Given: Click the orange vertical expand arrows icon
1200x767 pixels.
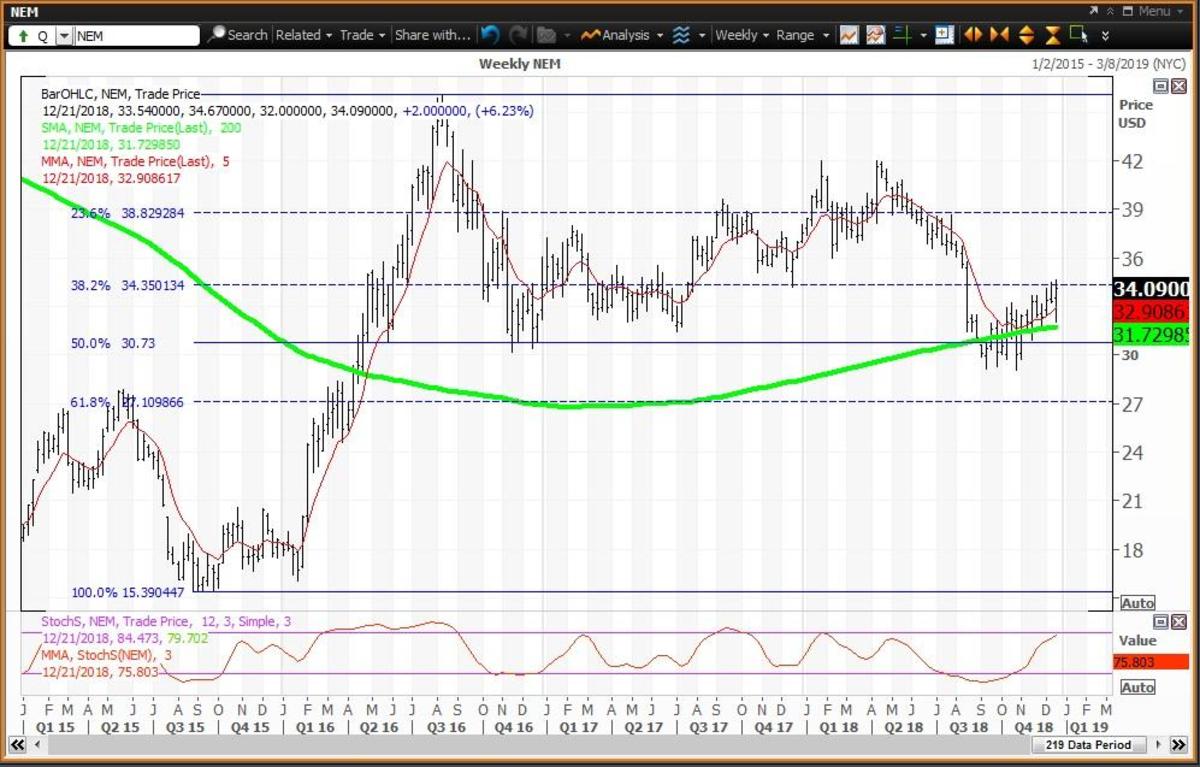Looking at the screenshot, I should coord(1026,35).
